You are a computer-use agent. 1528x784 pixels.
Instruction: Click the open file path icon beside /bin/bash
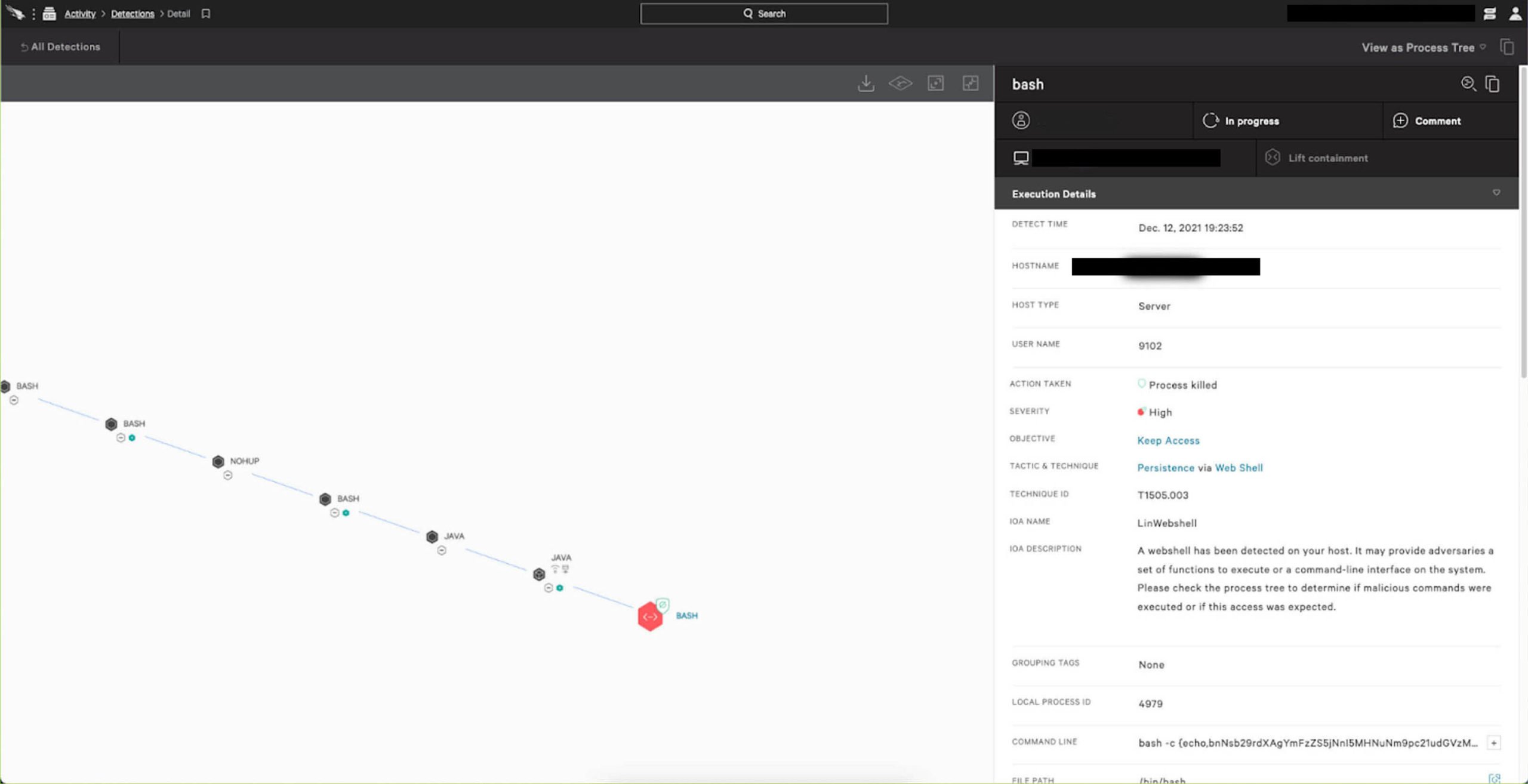pos(1494,779)
